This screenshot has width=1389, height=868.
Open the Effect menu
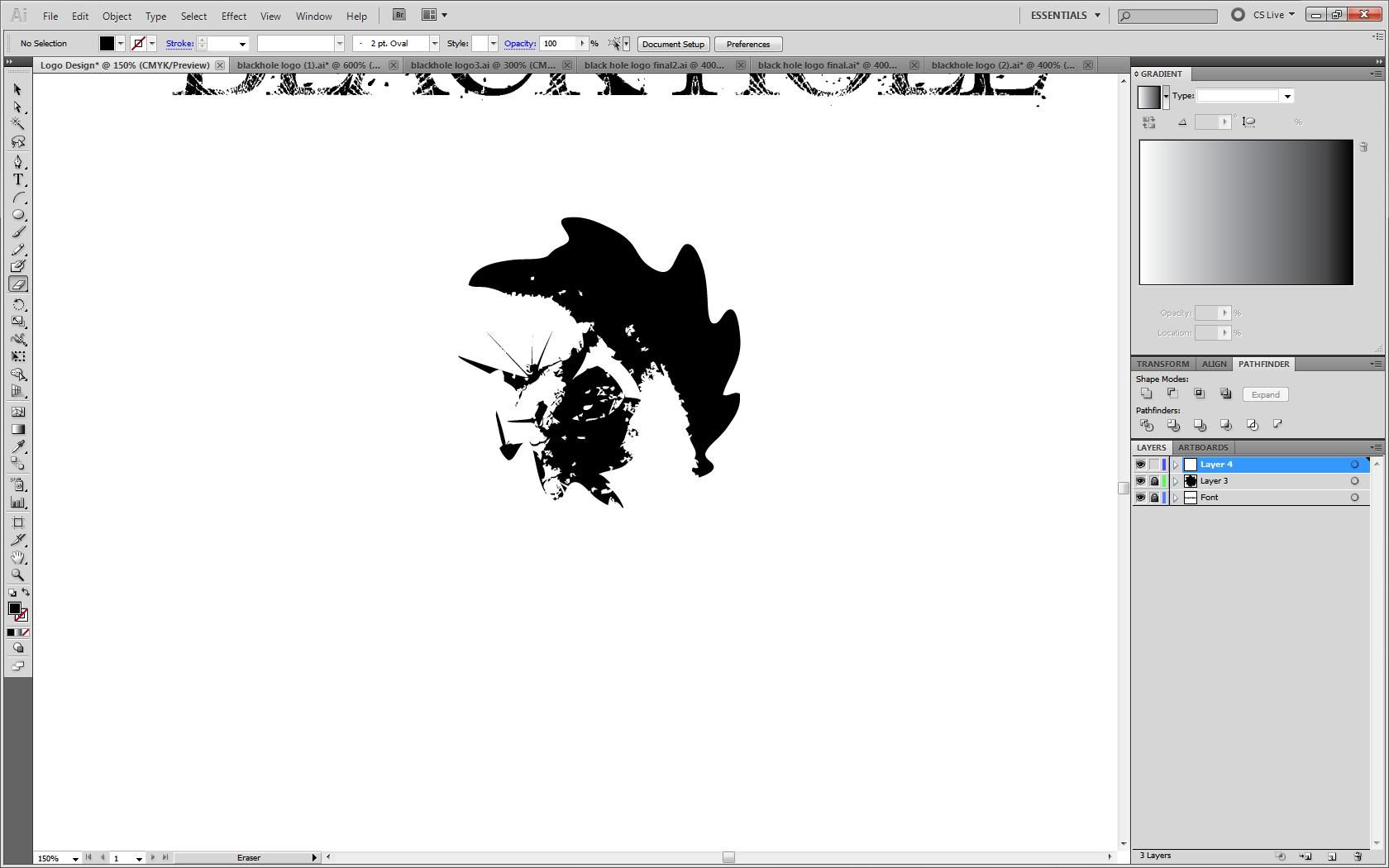pos(234,16)
